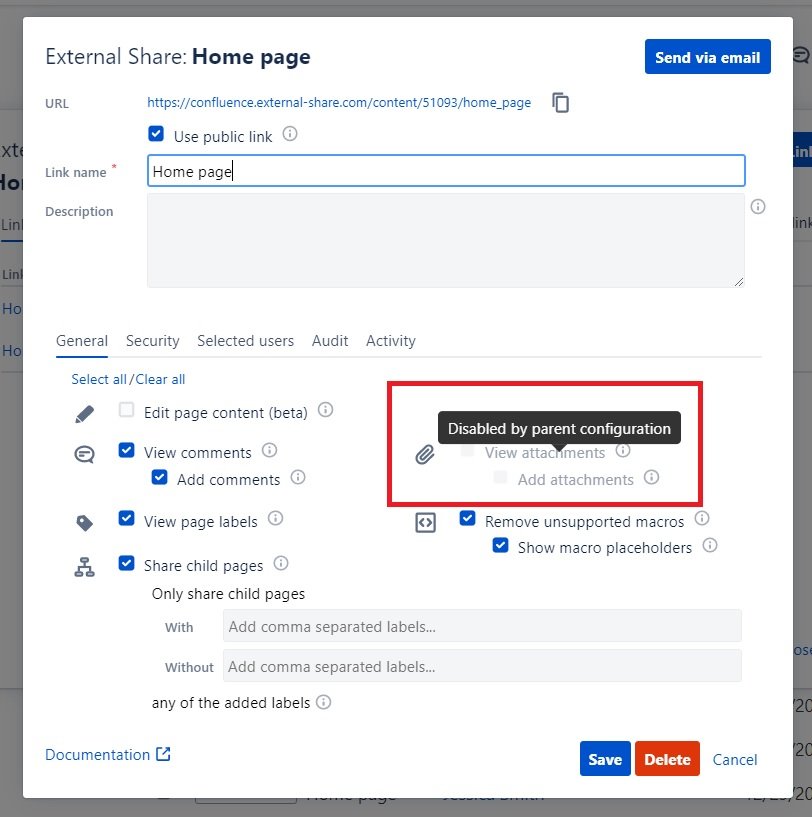Screen dimensions: 812x817
Task: Open the Activity tab
Action: [391, 341]
